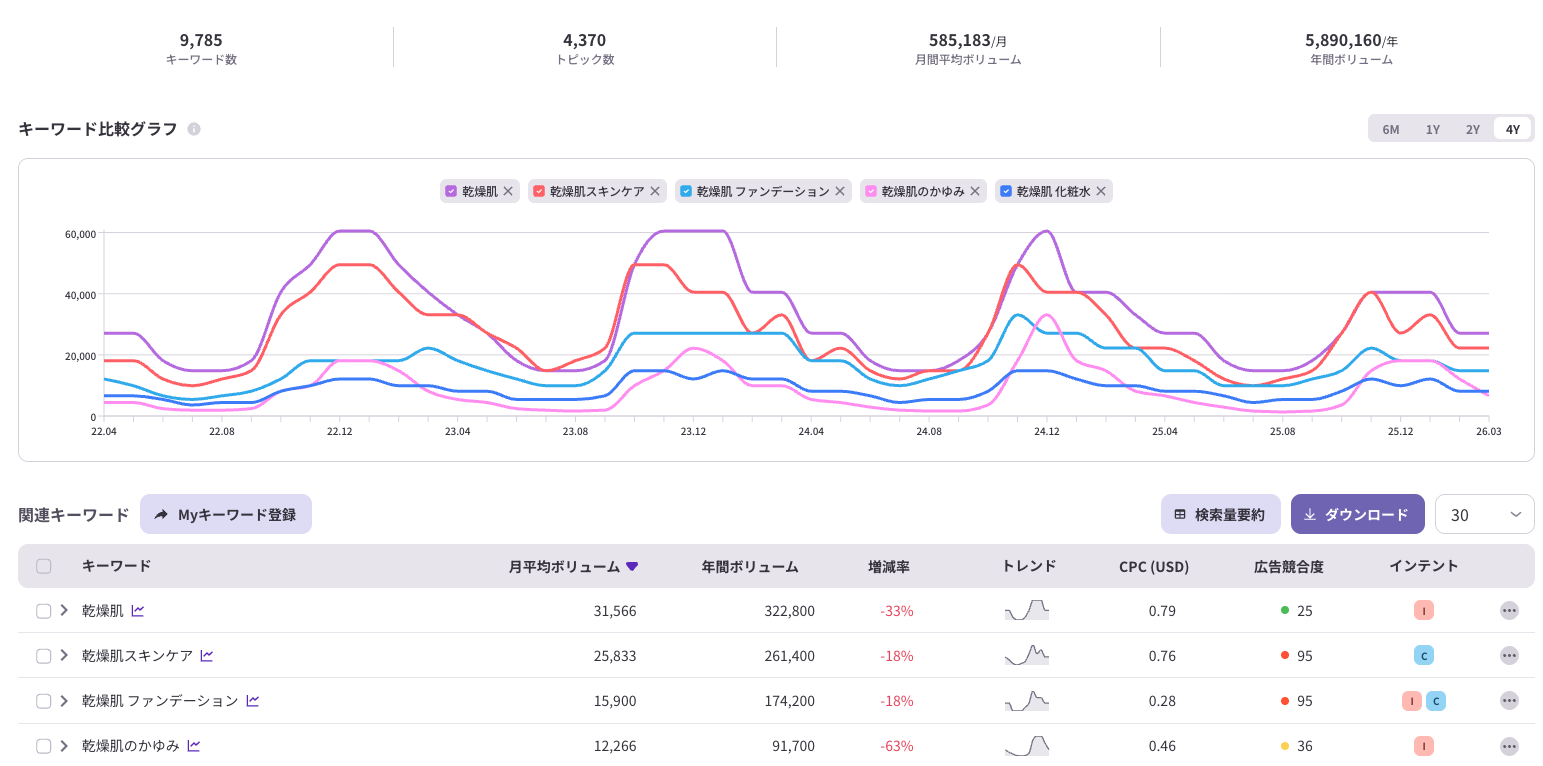Remove the 乾燥肌 化粧水 keyword chip
The height and width of the screenshot is (766, 1543).
(x=1100, y=191)
